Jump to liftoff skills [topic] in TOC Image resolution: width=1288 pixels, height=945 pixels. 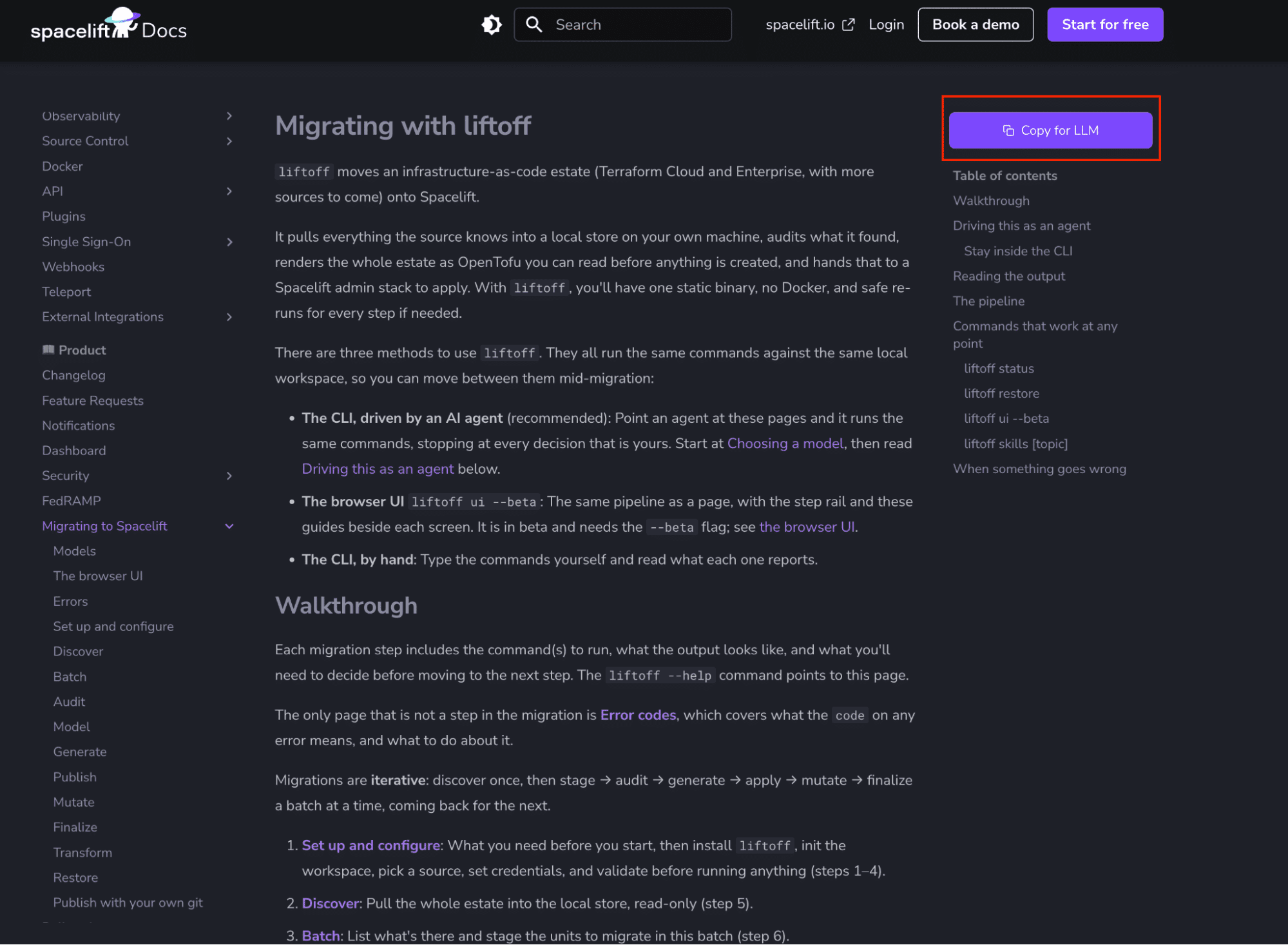(1015, 444)
